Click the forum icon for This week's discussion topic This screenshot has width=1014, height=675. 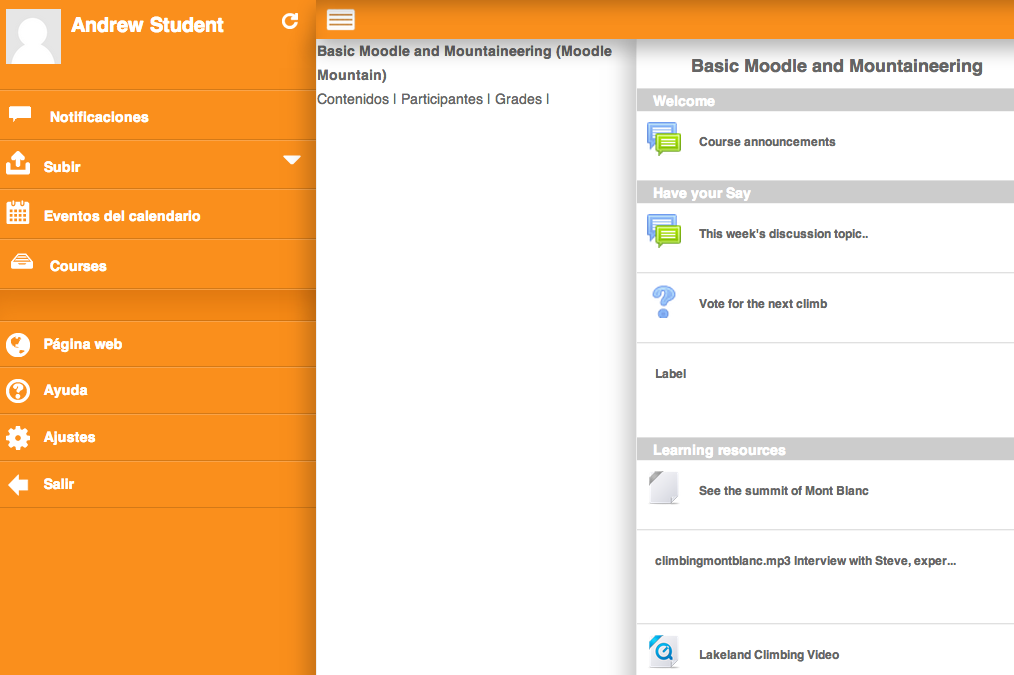coord(664,231)
